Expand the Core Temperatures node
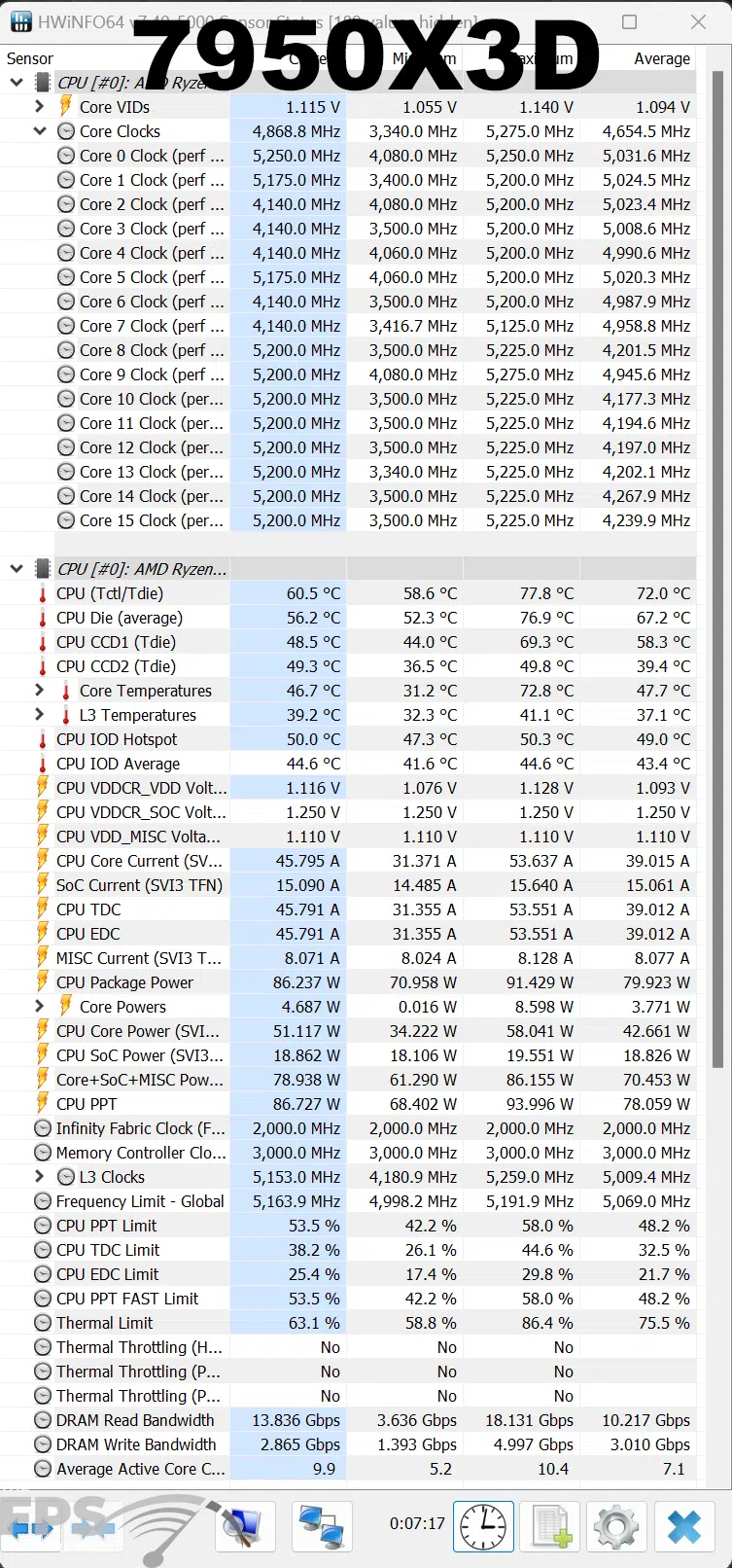 40,691
